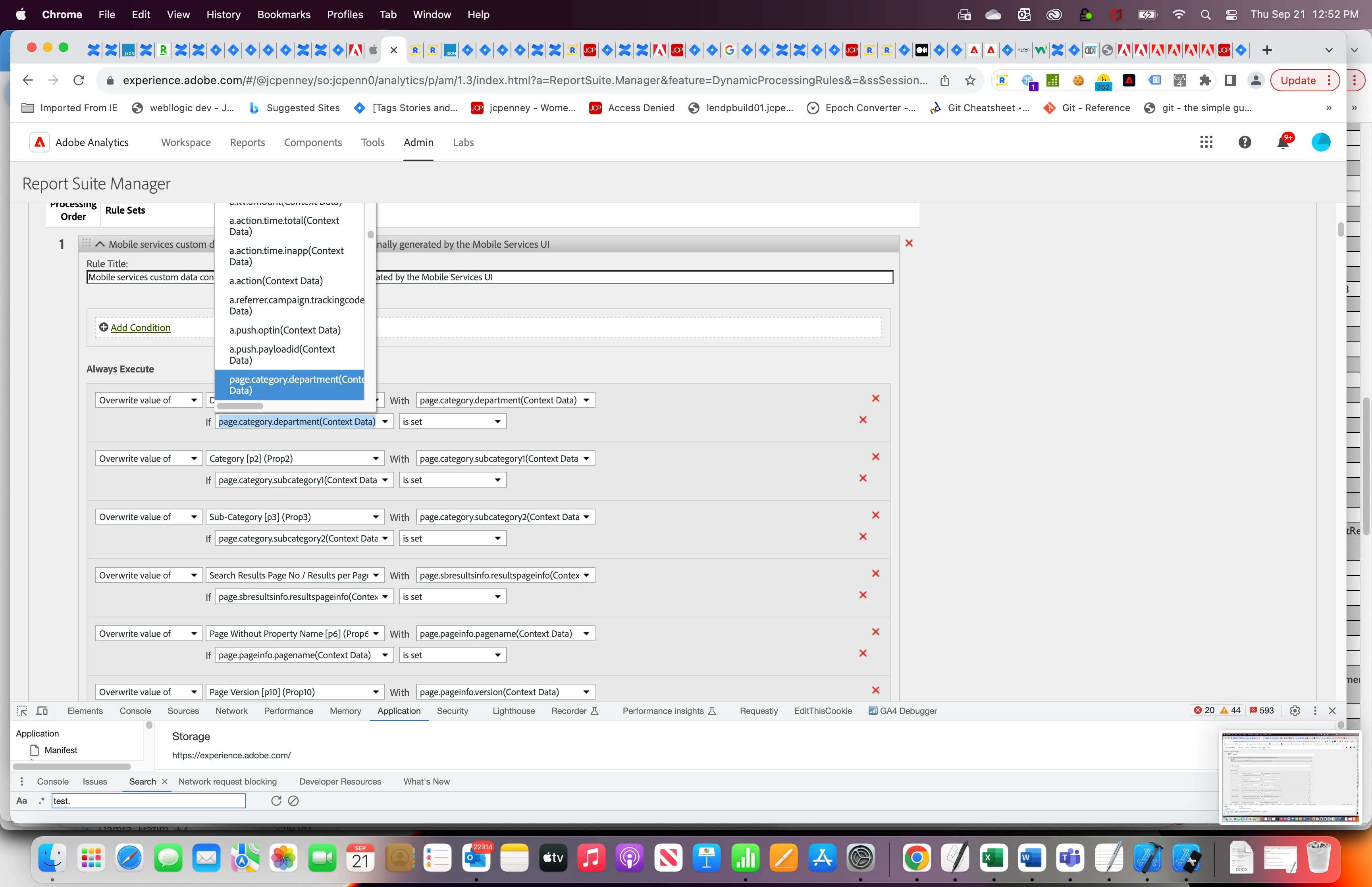This screenshot has height=887, width=1372.
Task: Switch to the Components nav tab
Action: click(x=312, y=142)
